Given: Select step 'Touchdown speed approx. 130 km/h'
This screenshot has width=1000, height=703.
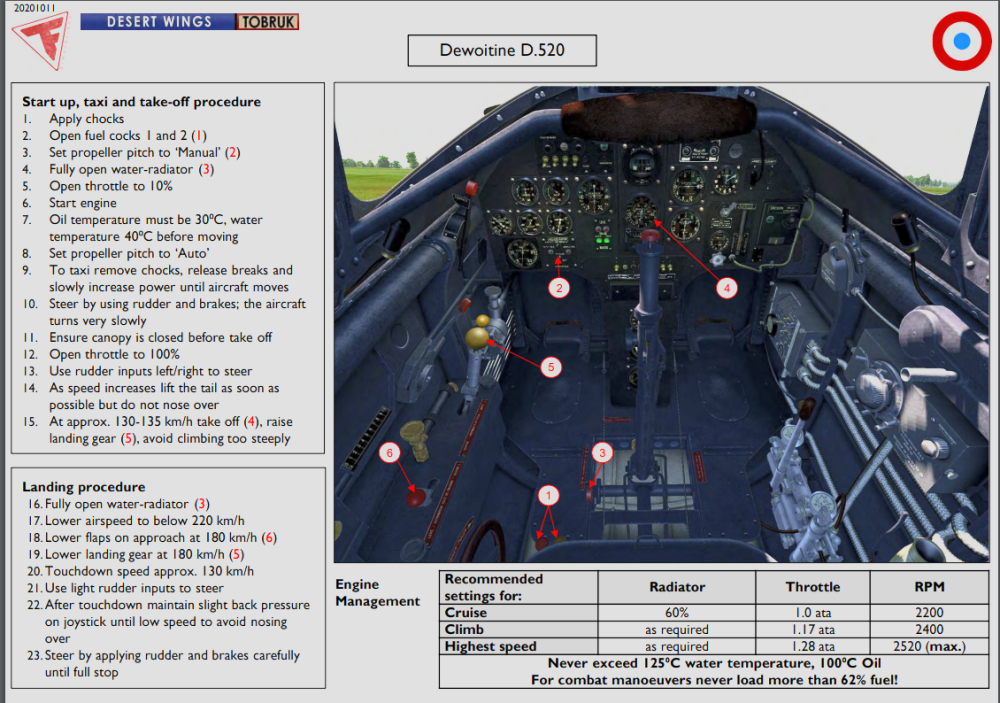Looking at the screenshot, I should click(140, 571).
